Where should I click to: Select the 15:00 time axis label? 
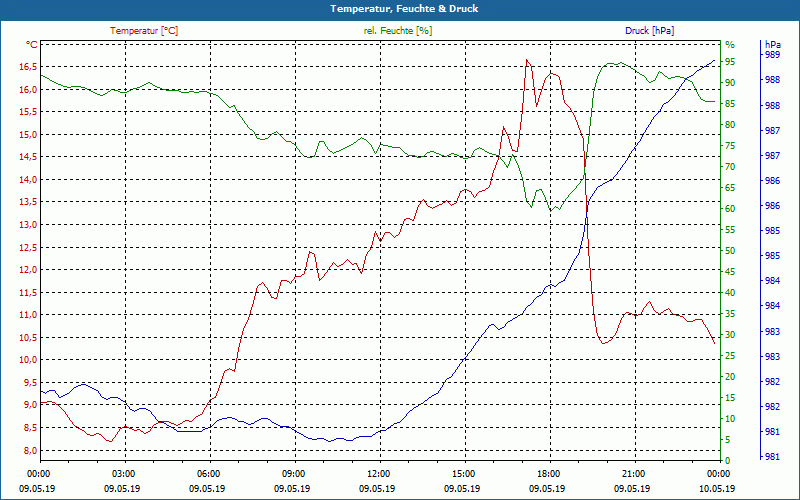tap(462, 473)
